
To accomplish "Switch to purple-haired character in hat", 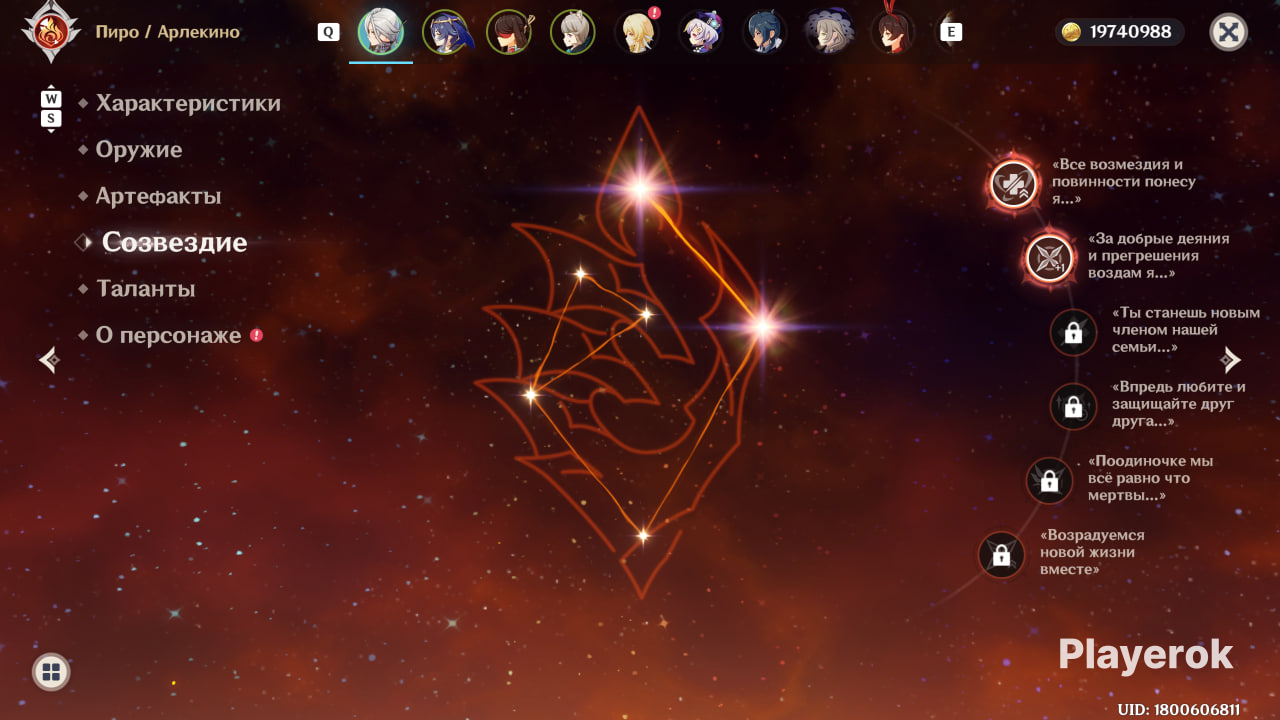I will click(701, 32).
